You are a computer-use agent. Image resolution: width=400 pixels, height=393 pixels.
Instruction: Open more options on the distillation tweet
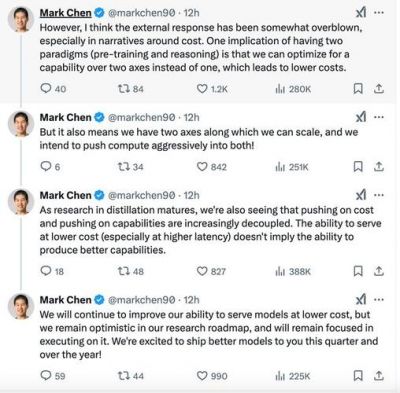(x=379, y=195)
